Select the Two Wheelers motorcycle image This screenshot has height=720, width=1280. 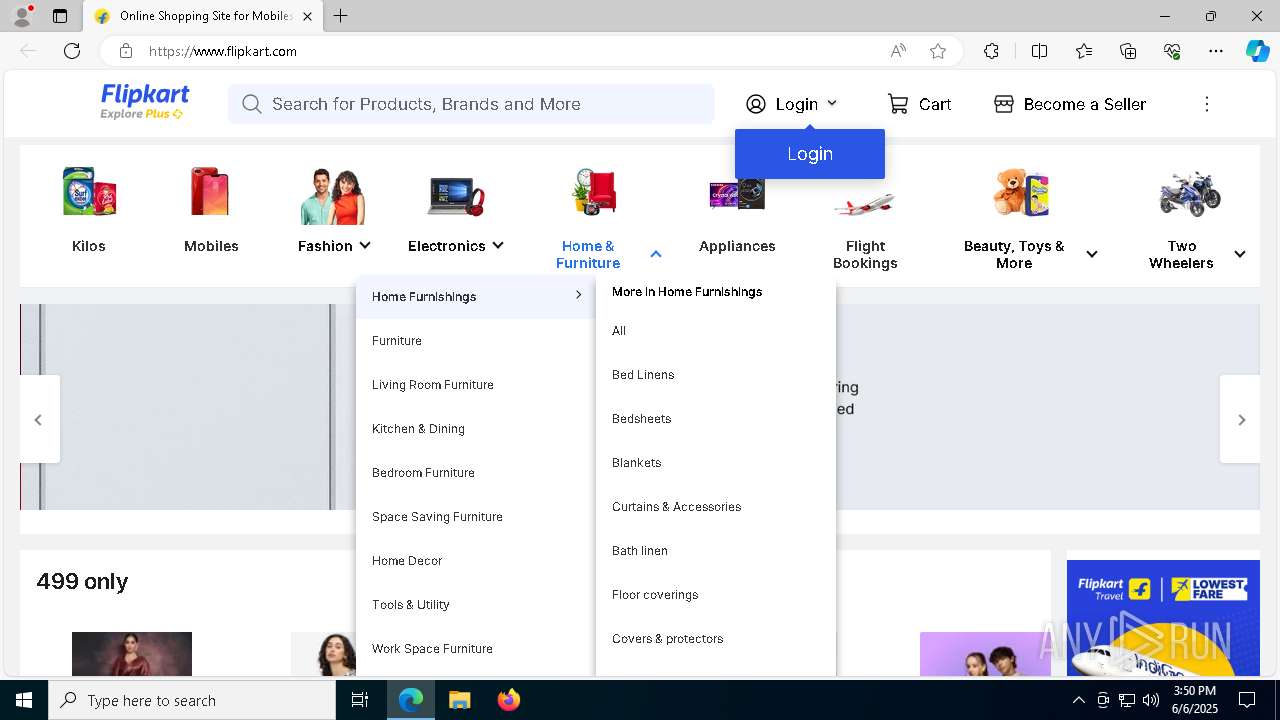[x=1190, y=193]
